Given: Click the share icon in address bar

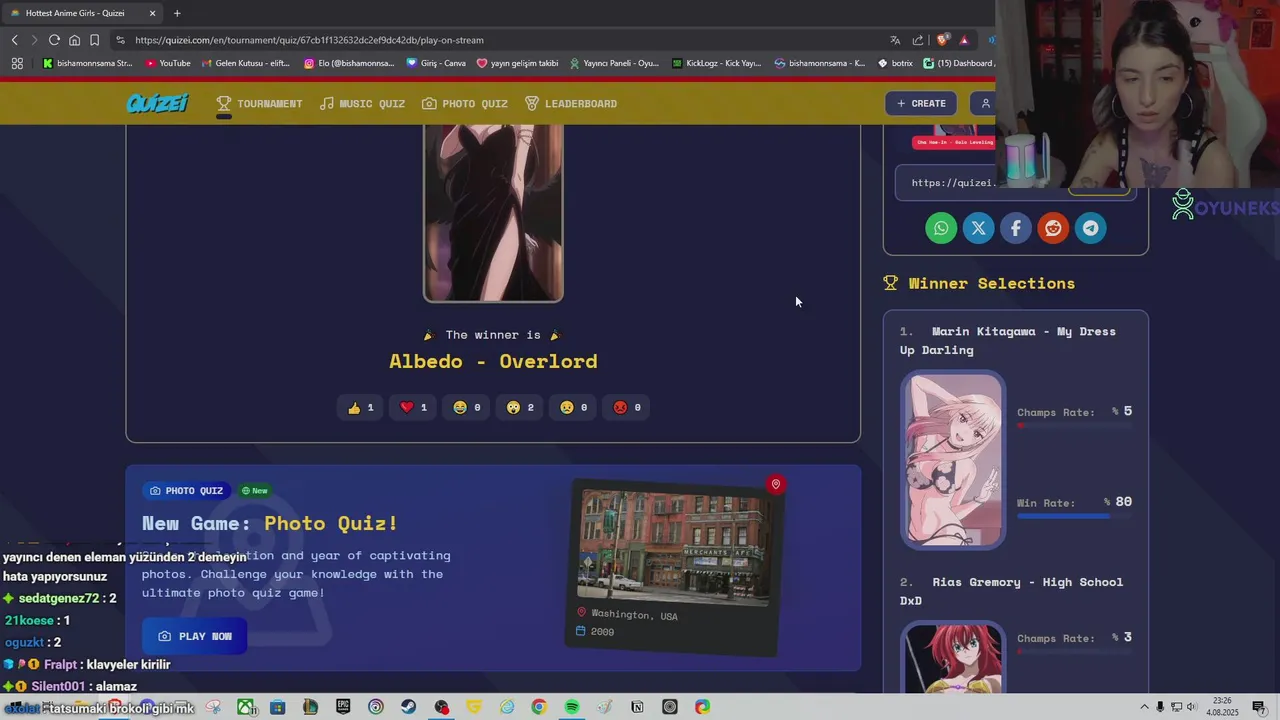Looking at the screenshot, I should click(918, 40).
